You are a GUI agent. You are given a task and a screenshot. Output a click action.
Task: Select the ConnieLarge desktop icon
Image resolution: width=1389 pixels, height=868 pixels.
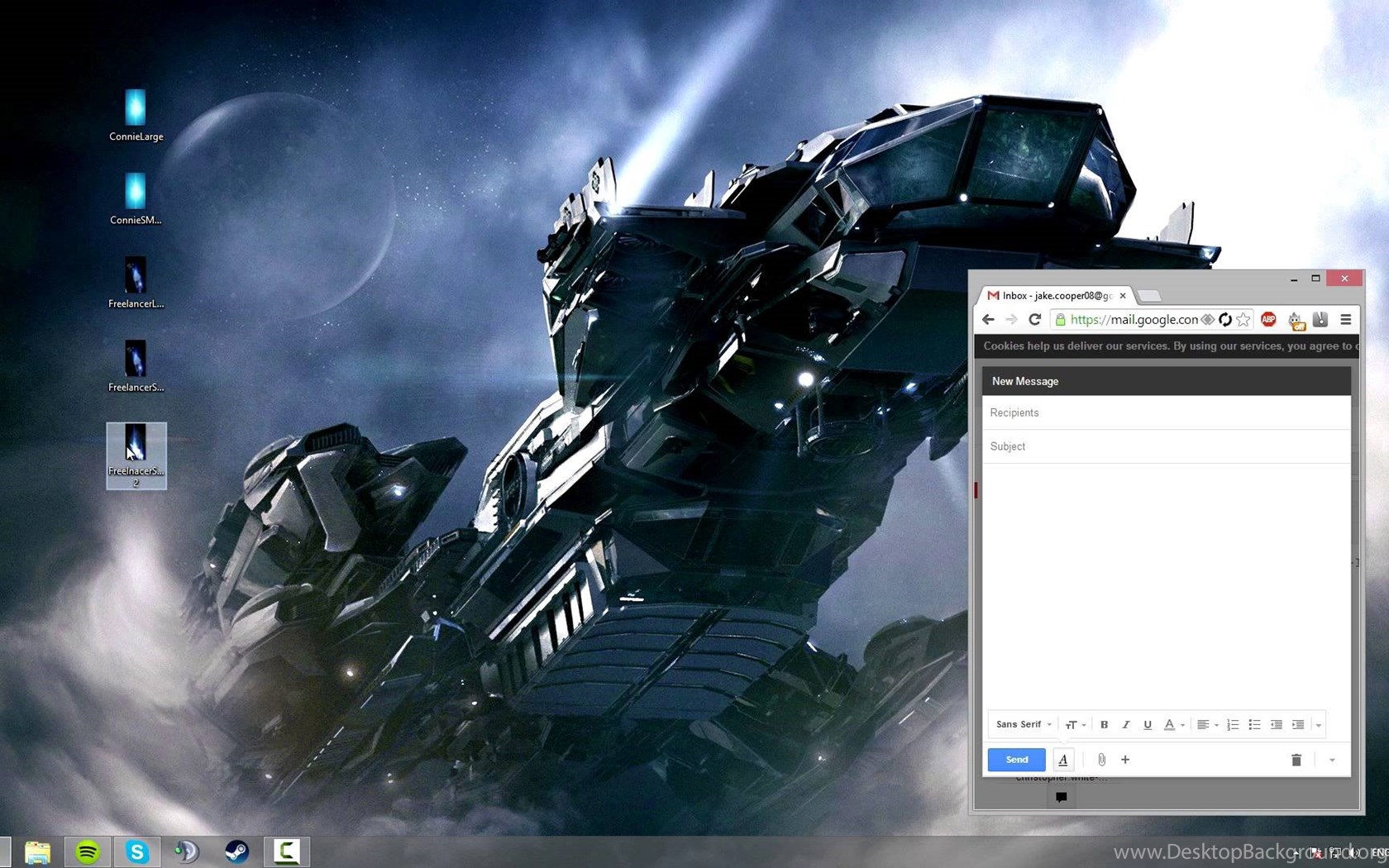[136, 116]
